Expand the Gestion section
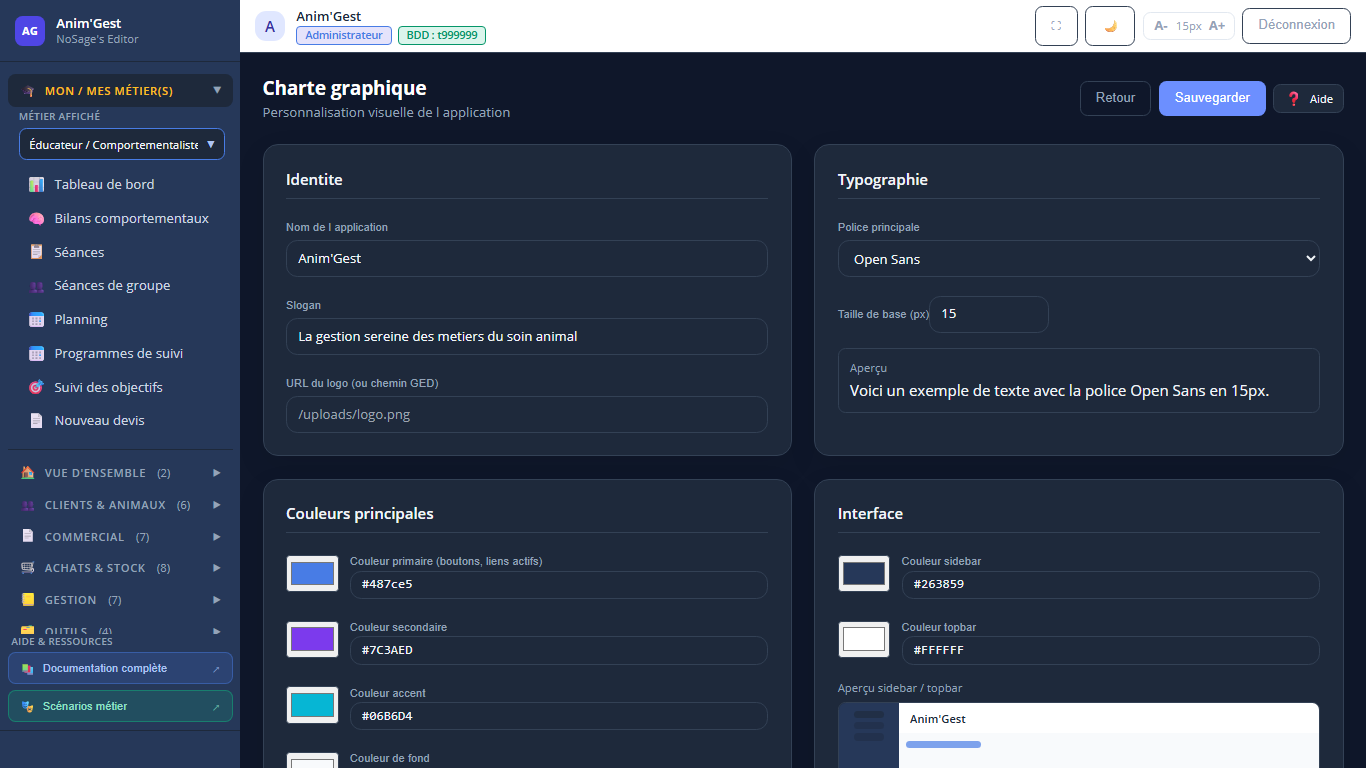 click(120, 600)
